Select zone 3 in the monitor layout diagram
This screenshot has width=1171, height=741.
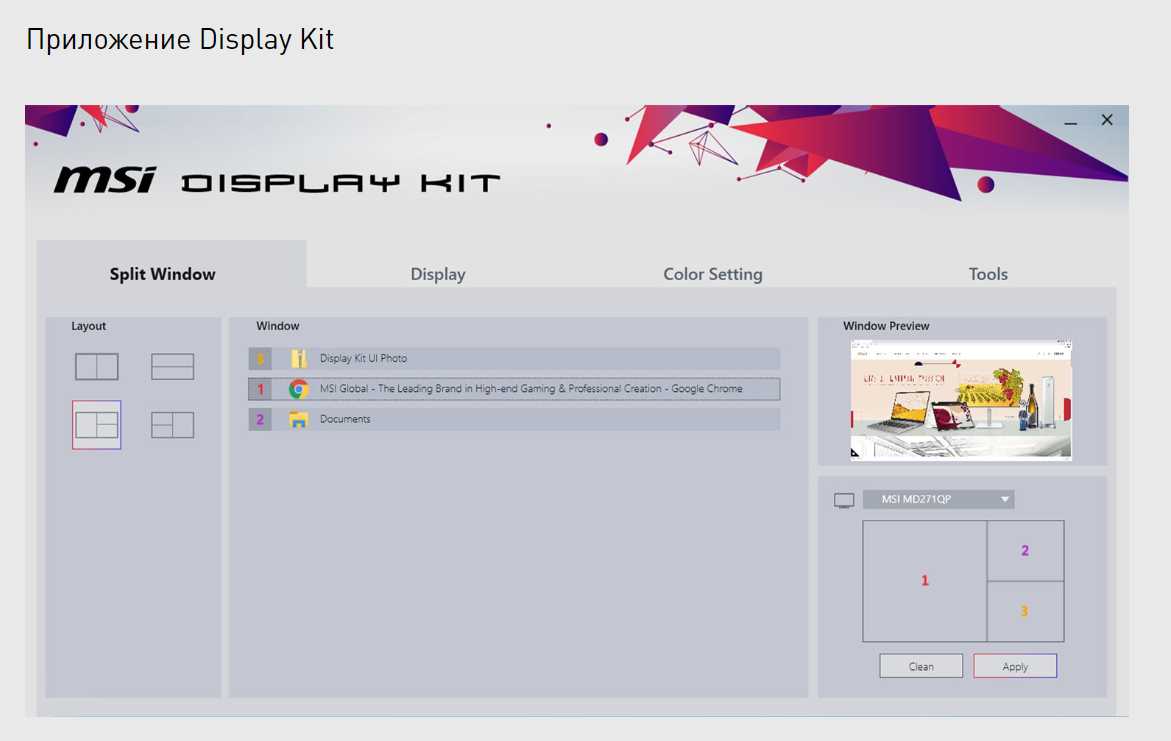[x=1025, y=611]
